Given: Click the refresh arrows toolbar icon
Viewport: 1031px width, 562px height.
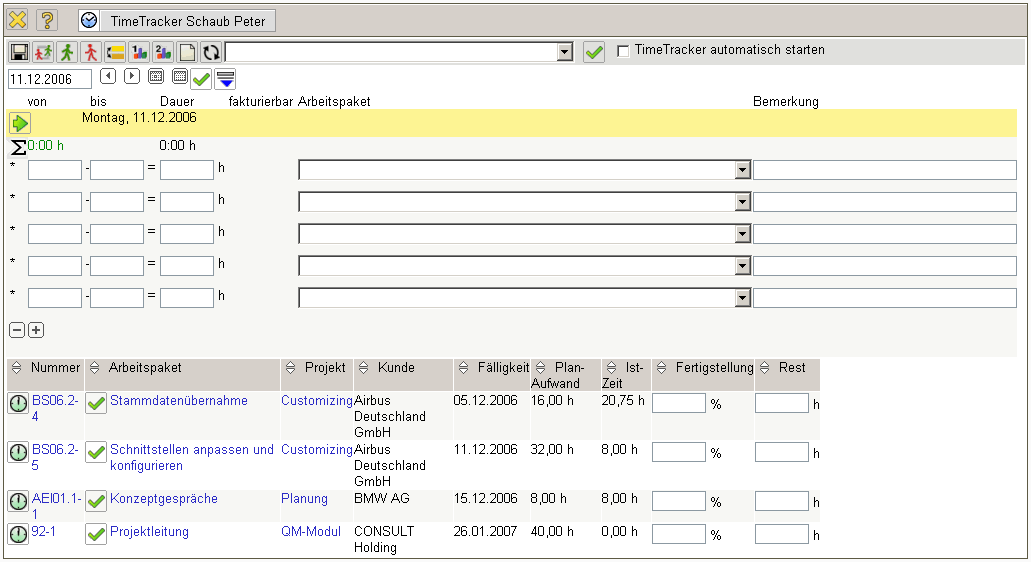Looking at the screenshot, I should pyautogui.click(x=211, y=52).
